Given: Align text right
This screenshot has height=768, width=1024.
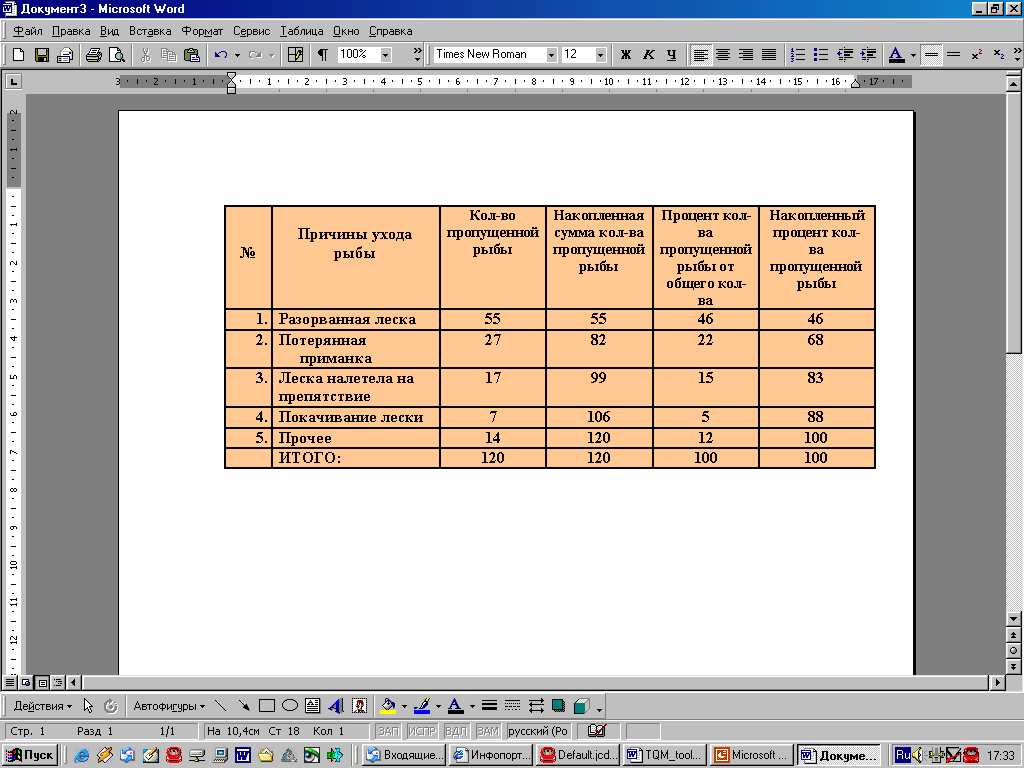Looking at the screenshot, I should 746,55.
